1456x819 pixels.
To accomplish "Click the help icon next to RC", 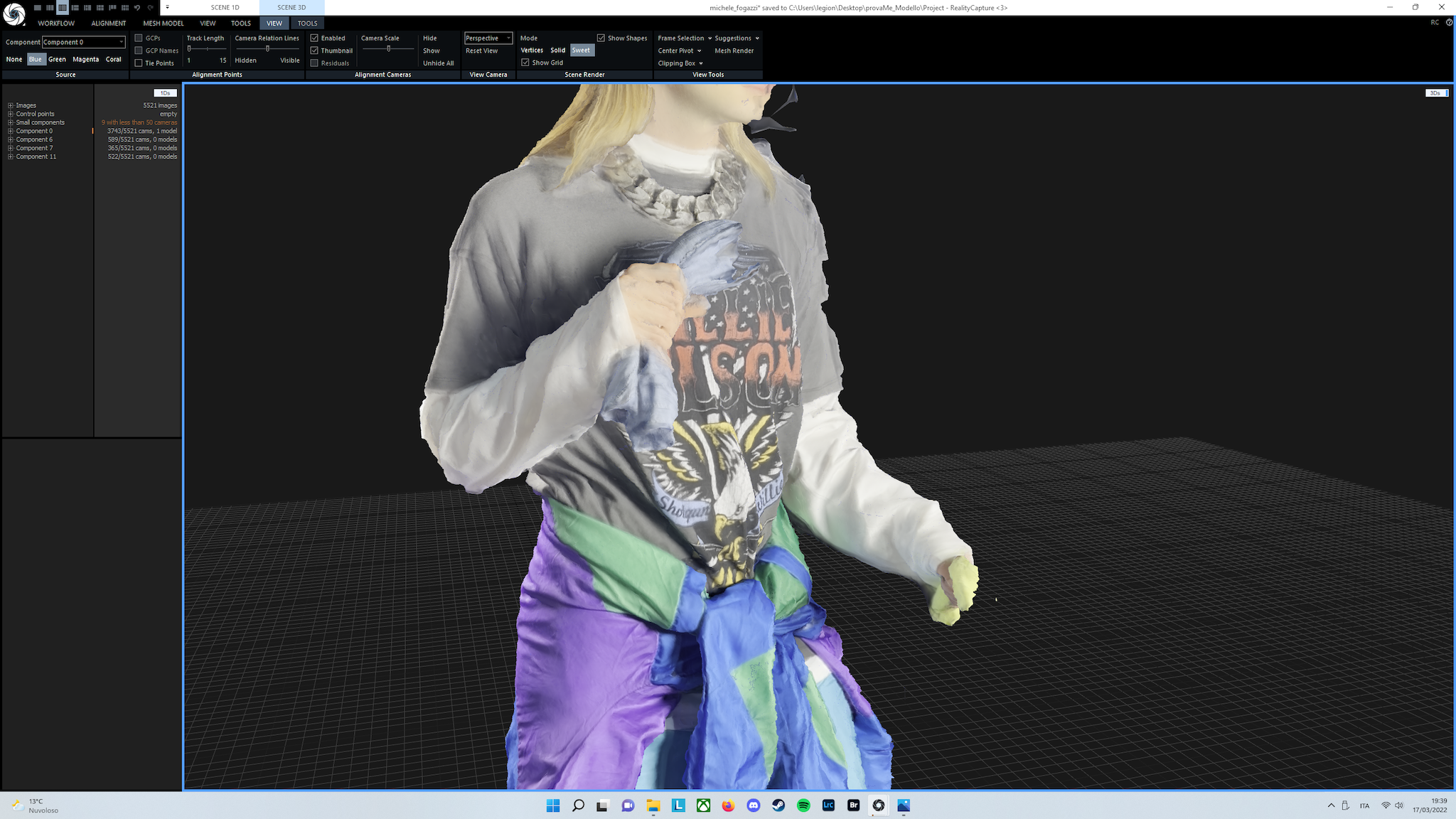I will pos(1449,23).
